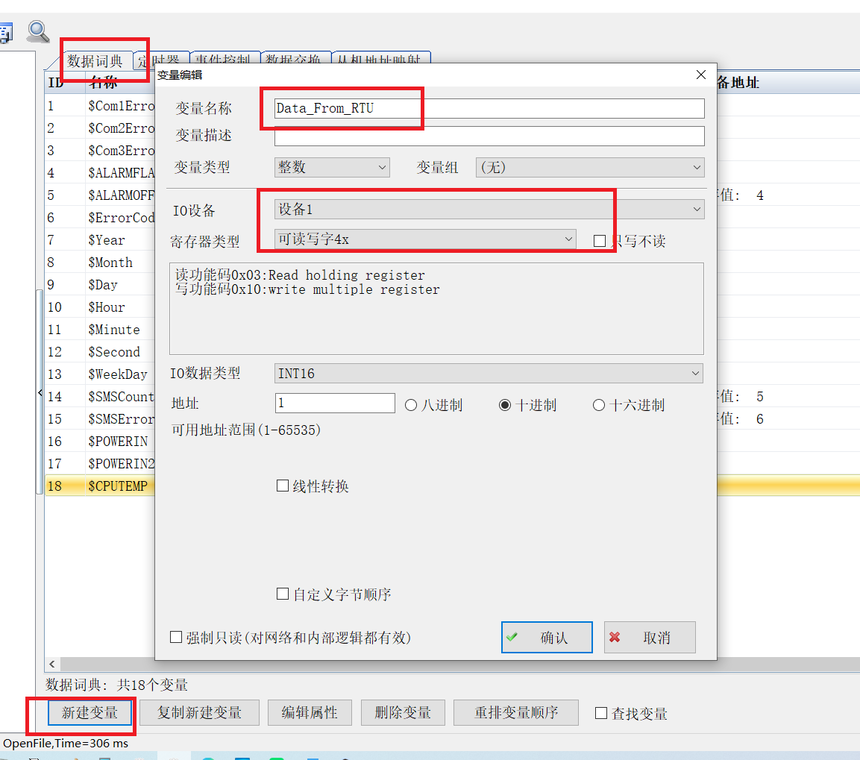860x760 pixels.
Task: Select the $Day variable row
Action: [100, 285]
